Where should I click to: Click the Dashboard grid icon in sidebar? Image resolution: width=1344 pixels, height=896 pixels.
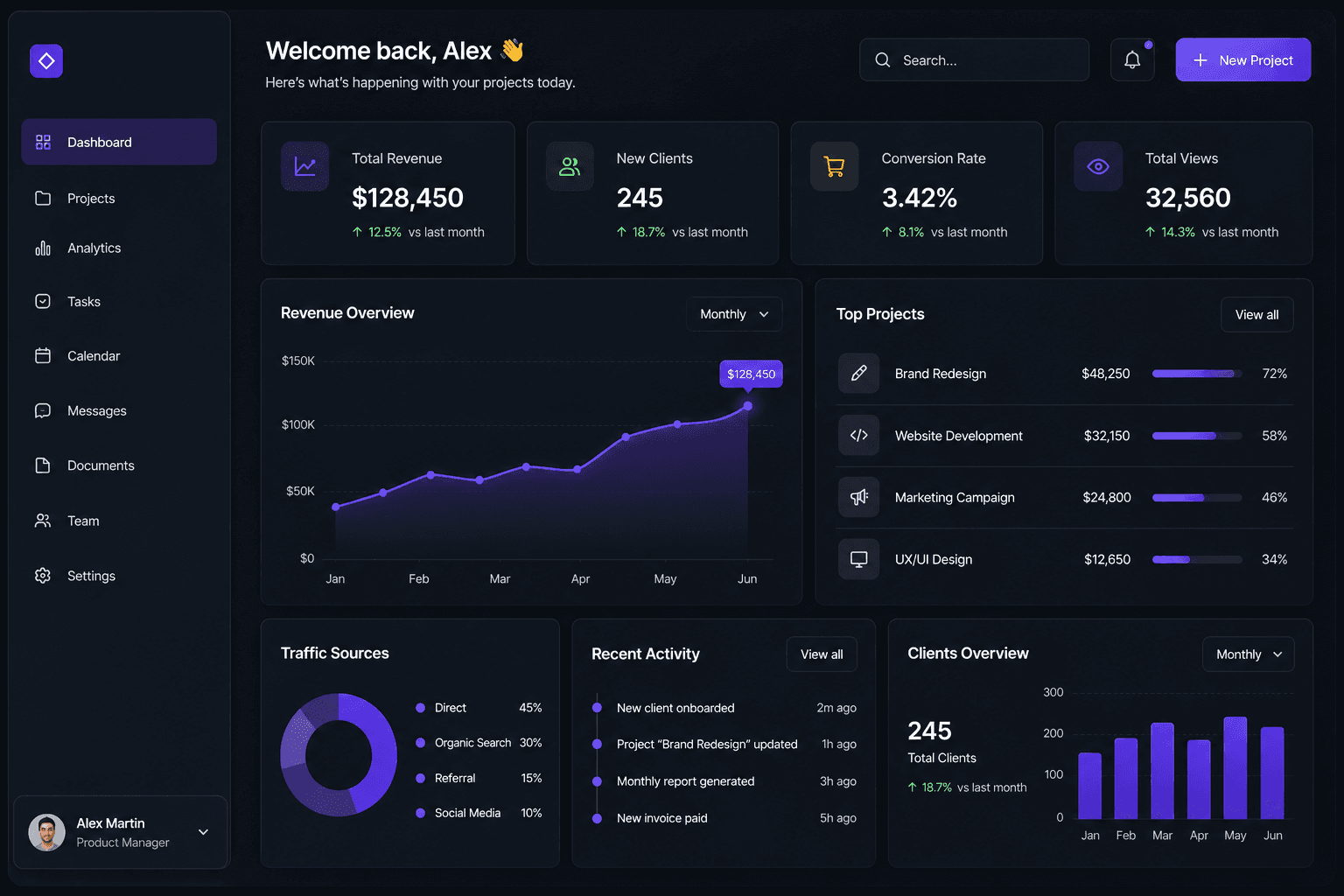[x=43, y=142]
